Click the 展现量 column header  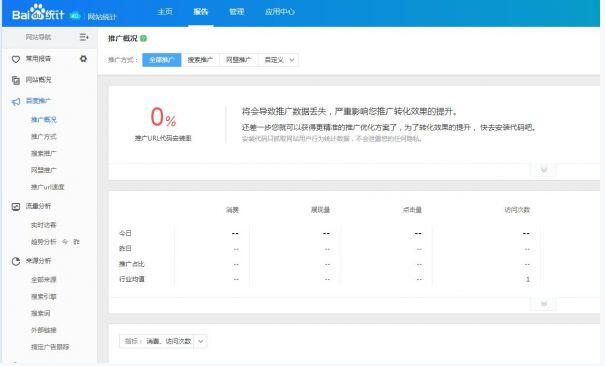coord(320,210)
